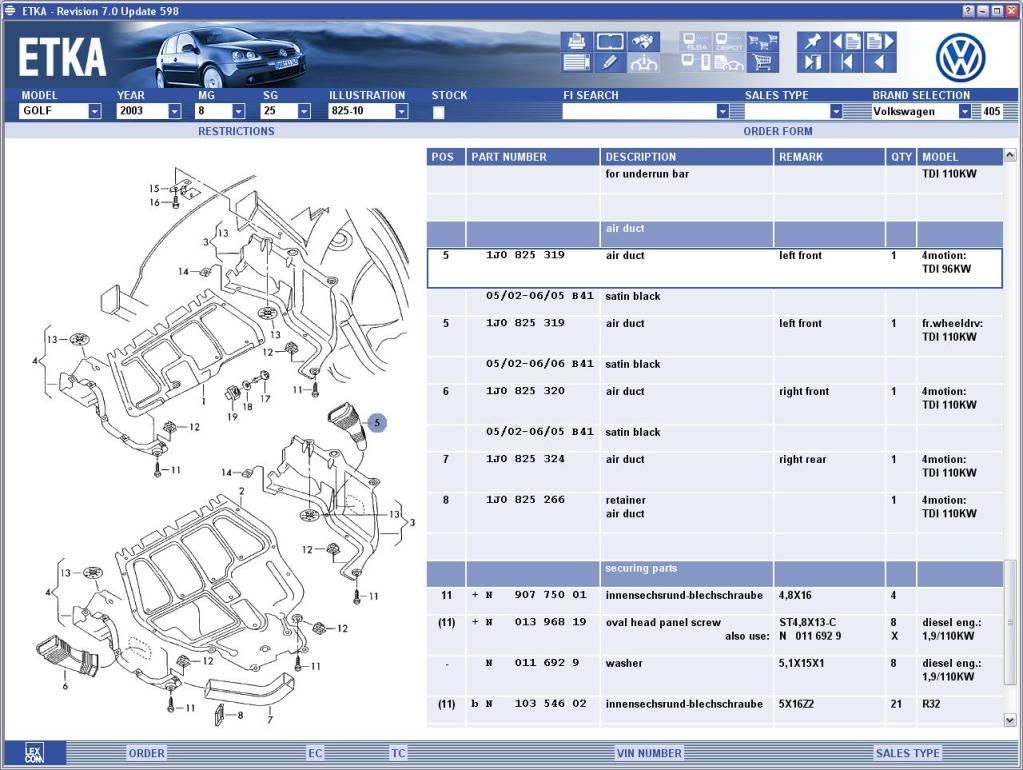The image size is (1023, 770).
Task: Click the parts list view icon
Action: pyautogui.click(x=577, y=63)
